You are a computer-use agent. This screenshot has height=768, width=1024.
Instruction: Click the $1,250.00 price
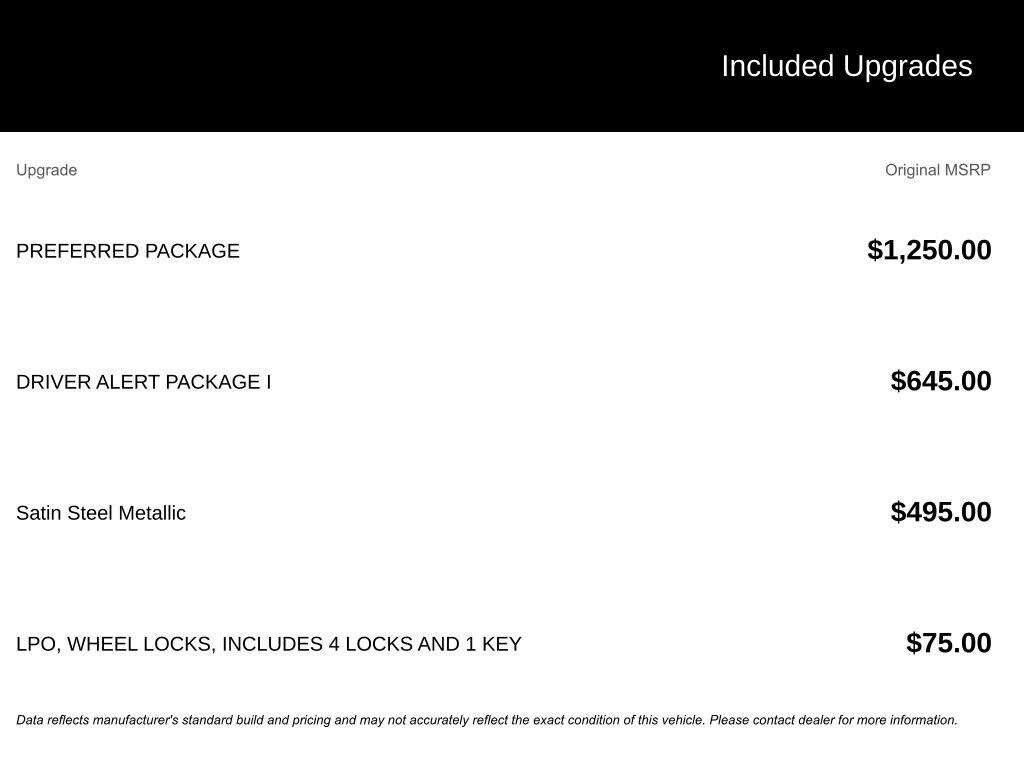pyautogui.click(x=929, y=250)
